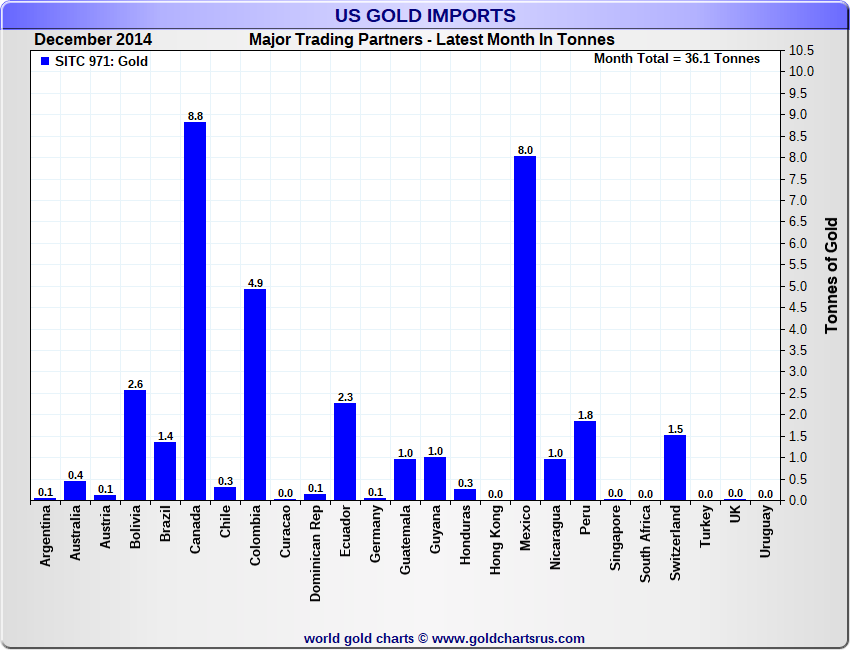Screen dimensions: 850x650
Task: Click the goldchartsrus.com footer credit
Action: pos(444,639)
